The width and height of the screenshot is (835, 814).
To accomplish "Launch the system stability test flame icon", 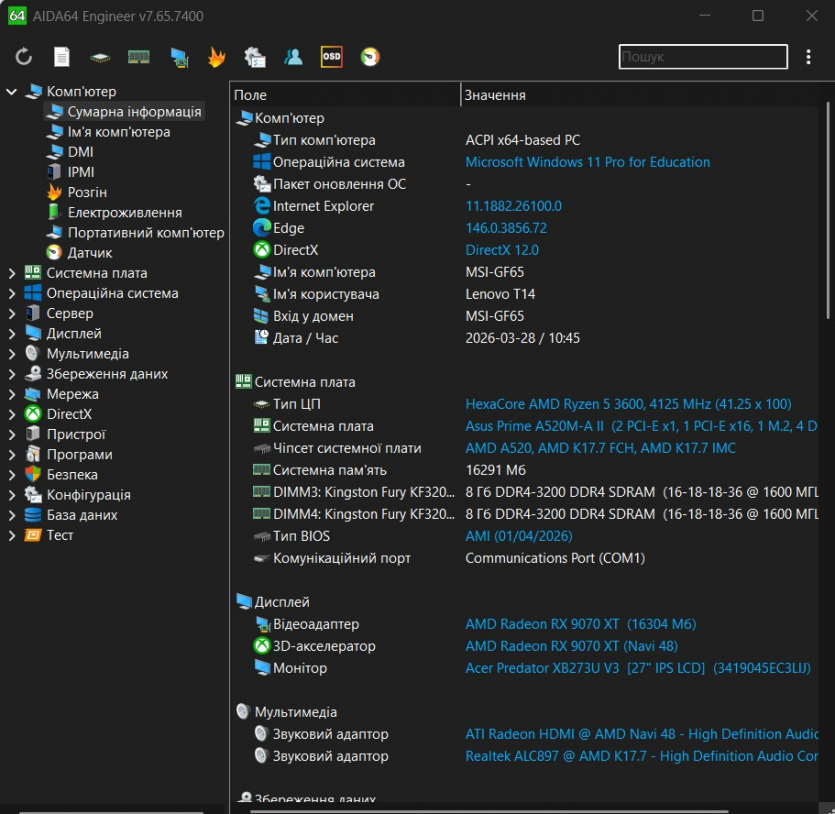I will coord(216,57).
